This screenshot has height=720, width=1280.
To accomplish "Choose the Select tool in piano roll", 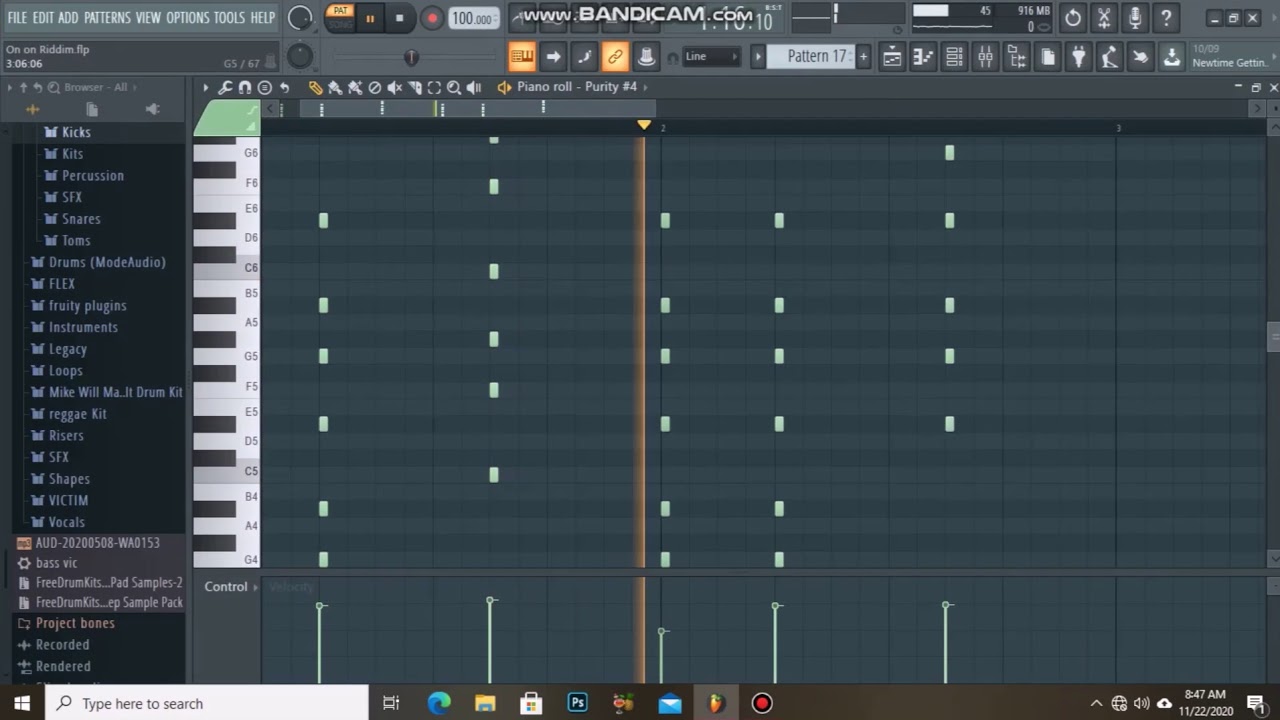I will point(435,88).
